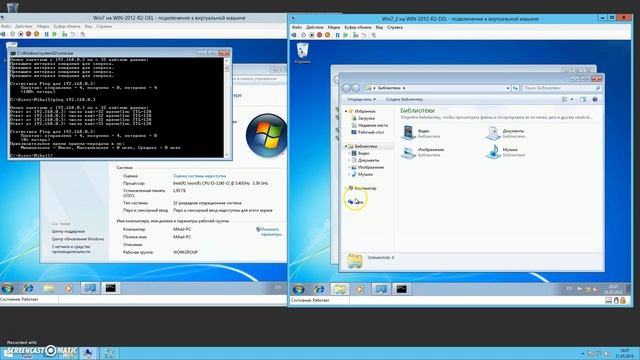Open Вид menu in Win7_2 window
Viewport: 640px width, 360px height.
click(x=380, y=27)
